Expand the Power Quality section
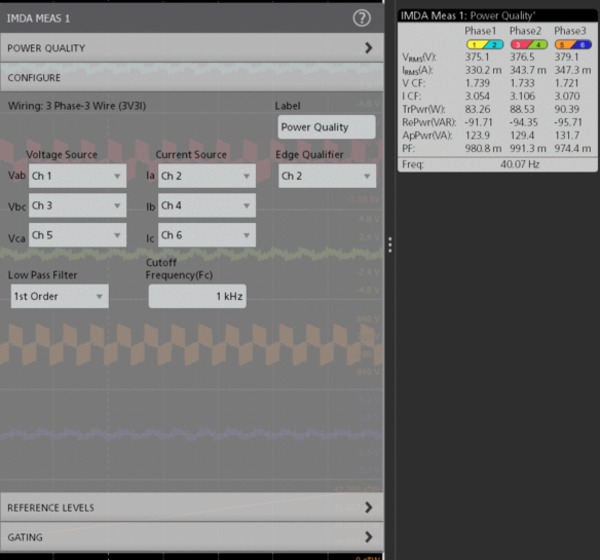 click(192, 47)
